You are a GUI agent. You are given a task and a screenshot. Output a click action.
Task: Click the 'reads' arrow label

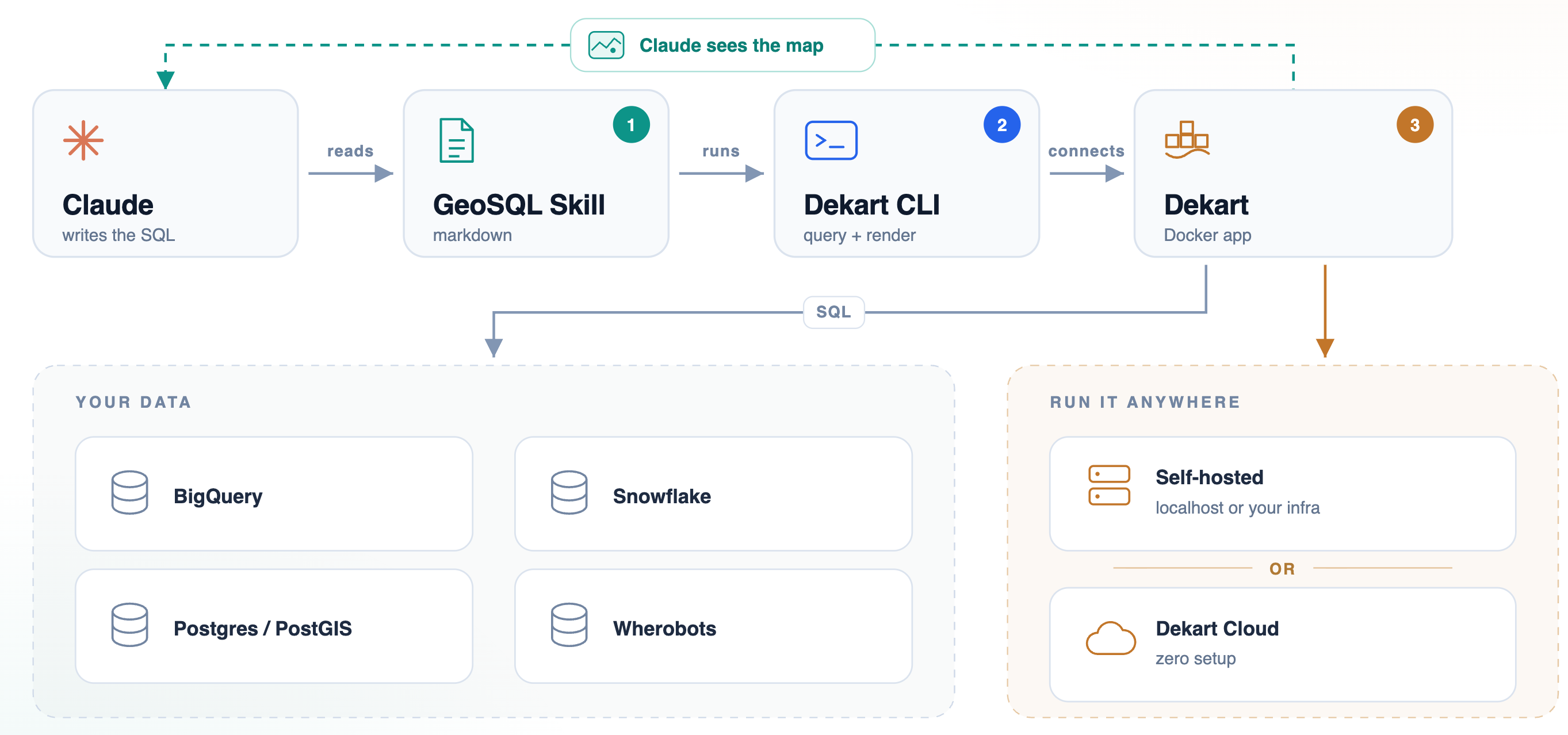[350, 151]
